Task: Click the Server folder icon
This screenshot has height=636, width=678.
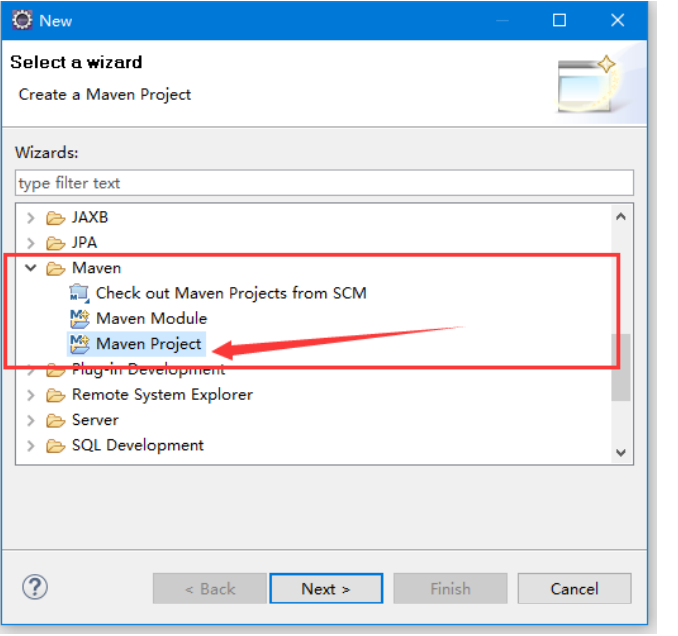Action: (x=55, y=420)
